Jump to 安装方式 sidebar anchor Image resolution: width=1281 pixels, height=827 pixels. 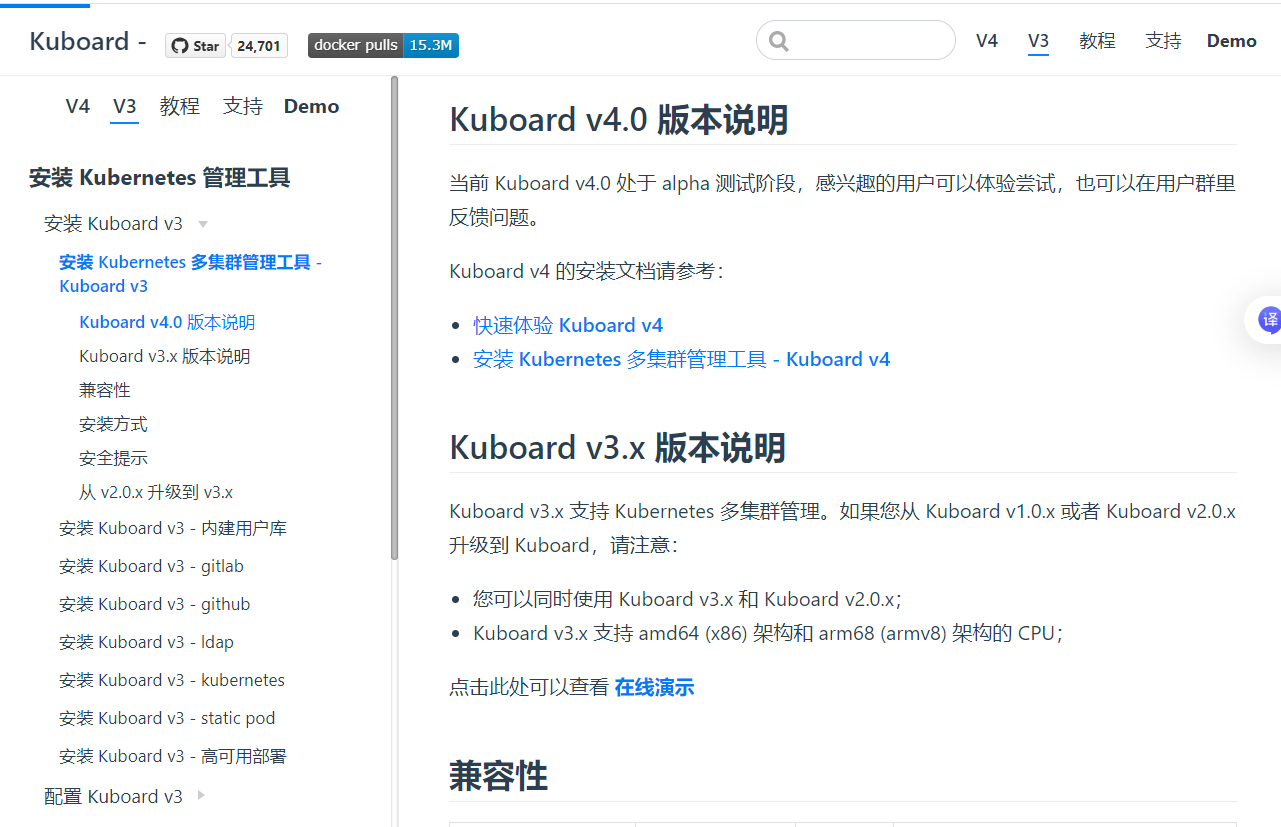pyautogui.click(x=113, y=424)
